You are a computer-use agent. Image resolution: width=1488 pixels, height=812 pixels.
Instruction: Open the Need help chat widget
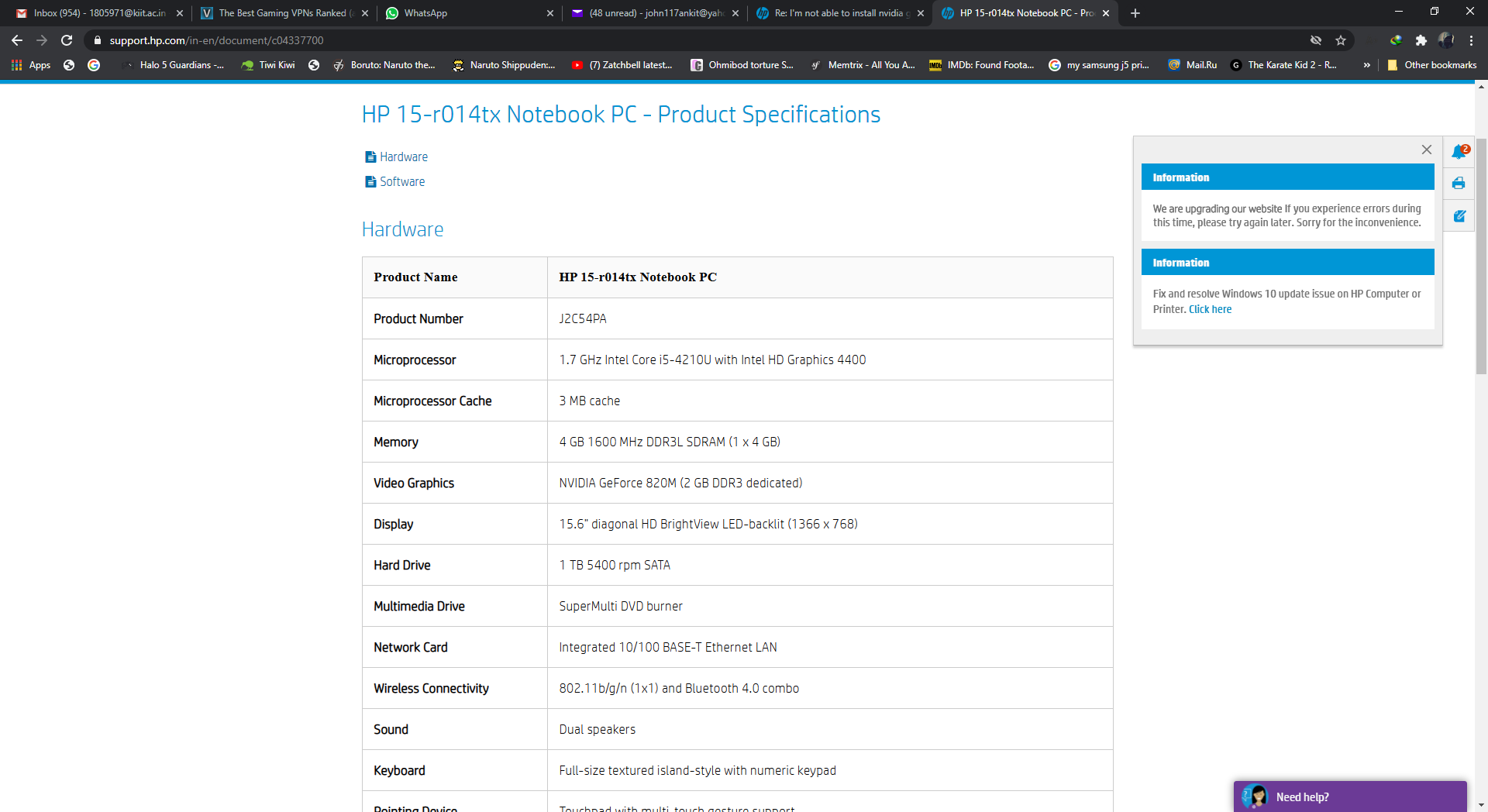1348,797
